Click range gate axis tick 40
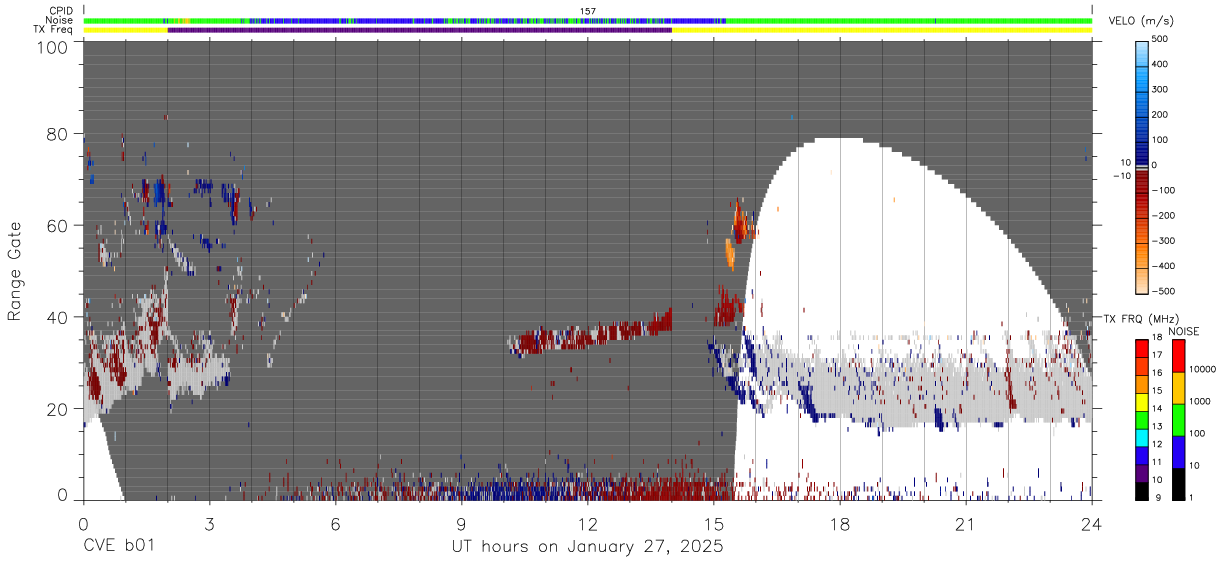This screenshot has height=567, width=1228. pyautogui.click(x=59, y=317)
